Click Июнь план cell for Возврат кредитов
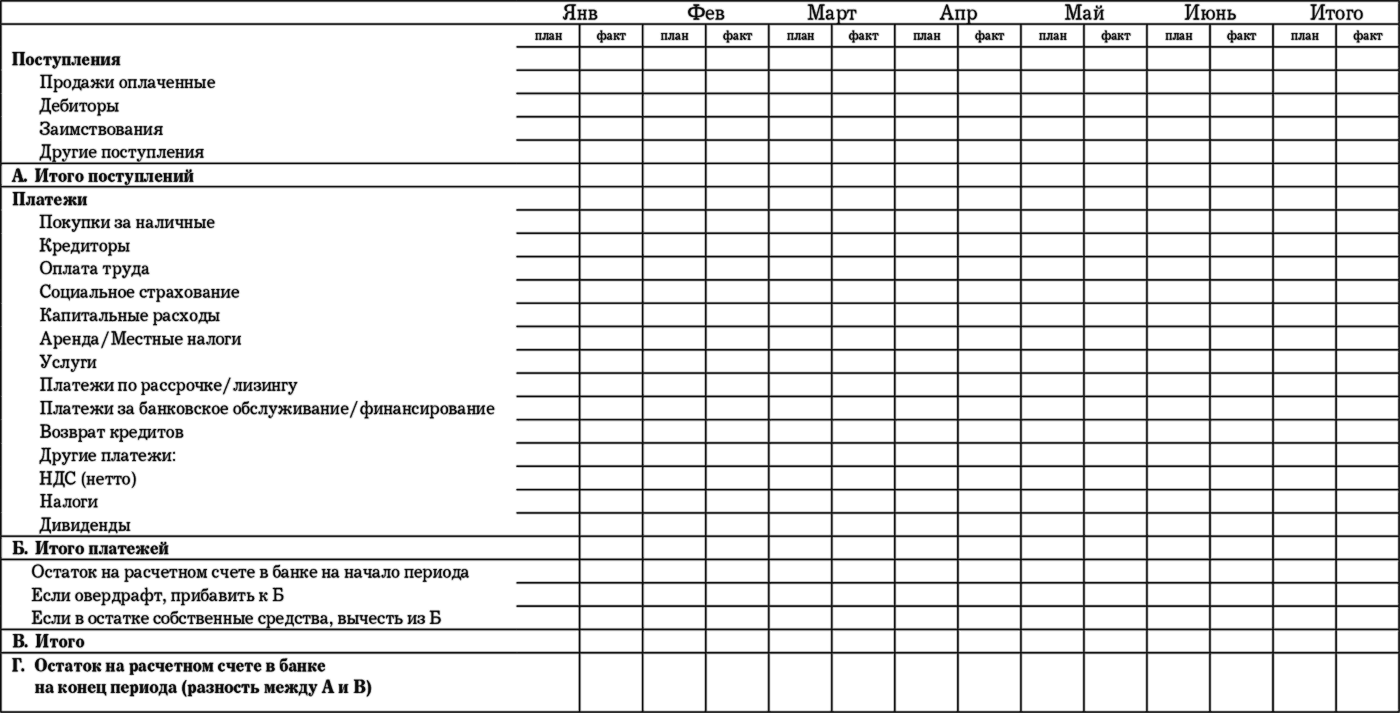This screenshot has width=1400, height=713. click(1178, 431)
